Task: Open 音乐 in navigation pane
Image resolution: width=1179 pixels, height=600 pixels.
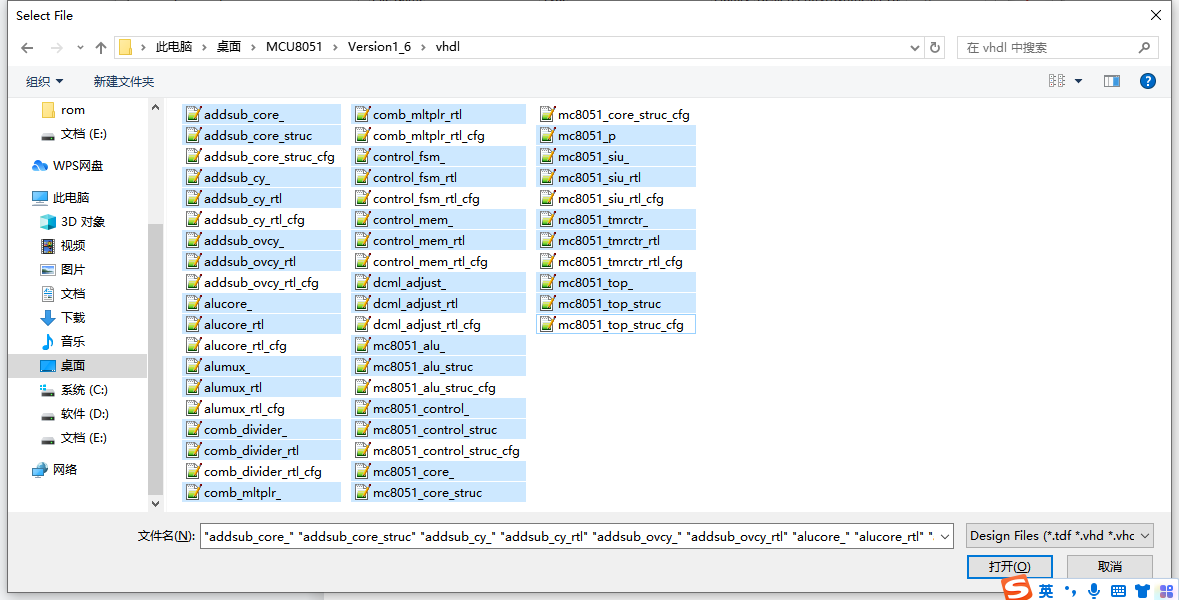Action: pos(72,342)
